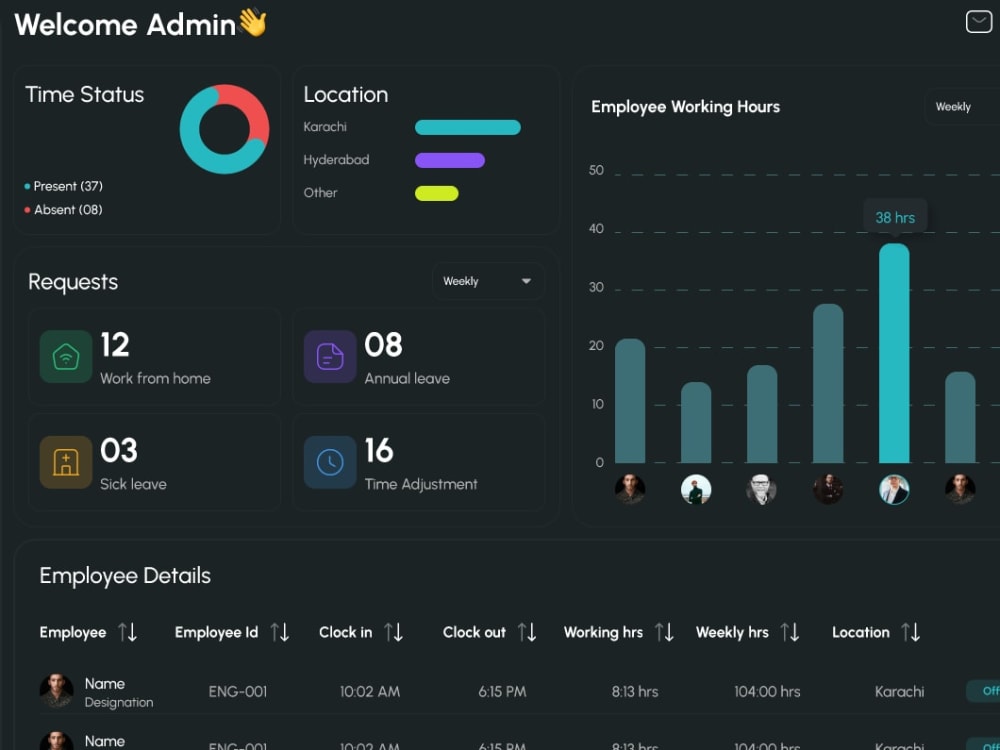Viewport: 1000px width, 750px height.
Task: Click the Other yellow-green location bar
Action: (x=436, y=193)
